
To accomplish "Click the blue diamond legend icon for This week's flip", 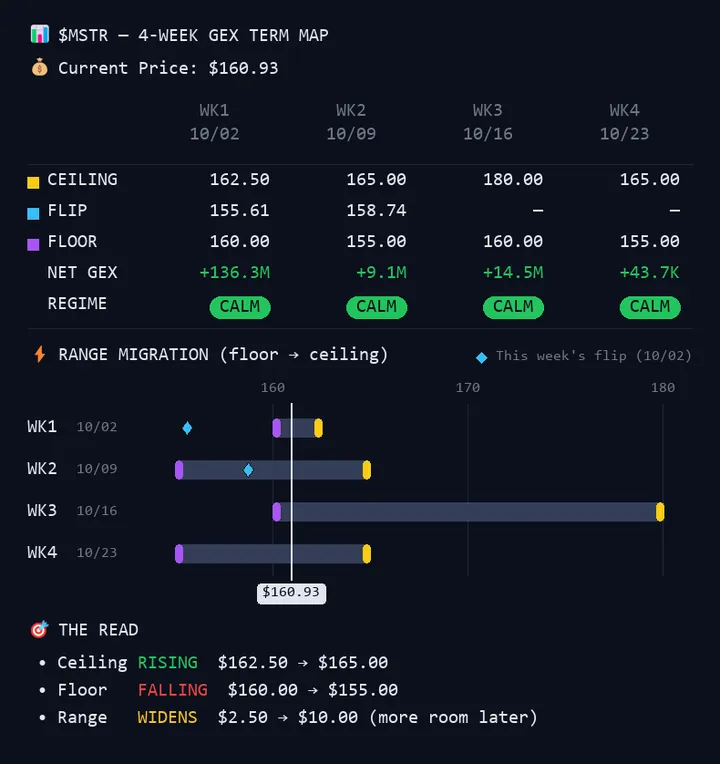I will tap(481, 358).
